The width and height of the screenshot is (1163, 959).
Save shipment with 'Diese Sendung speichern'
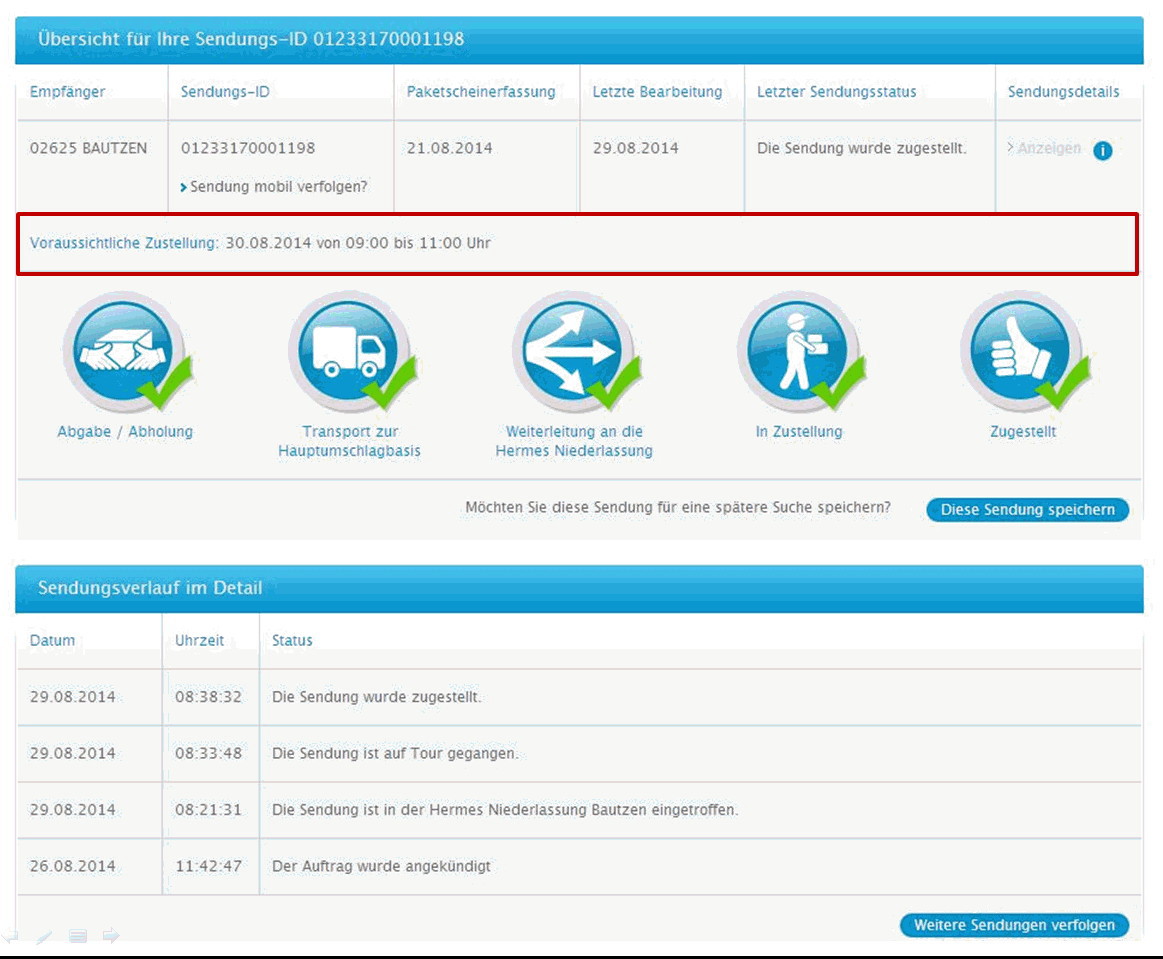[x=1027, y=510]
